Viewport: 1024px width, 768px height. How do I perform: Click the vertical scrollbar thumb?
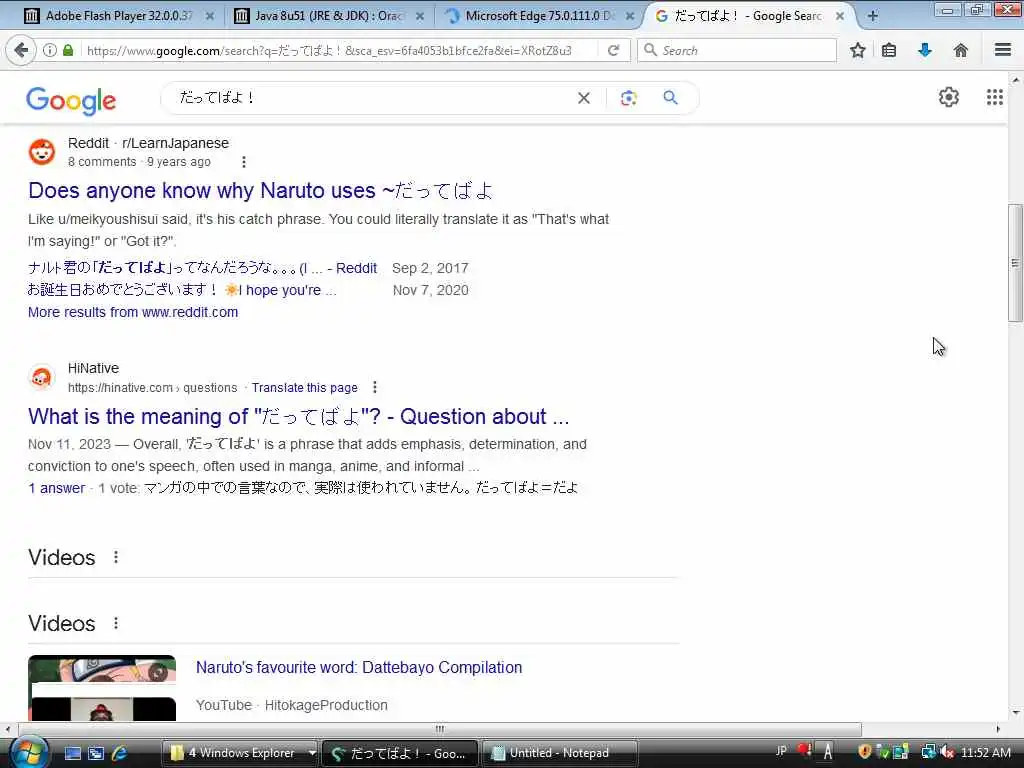[1014, 263]
